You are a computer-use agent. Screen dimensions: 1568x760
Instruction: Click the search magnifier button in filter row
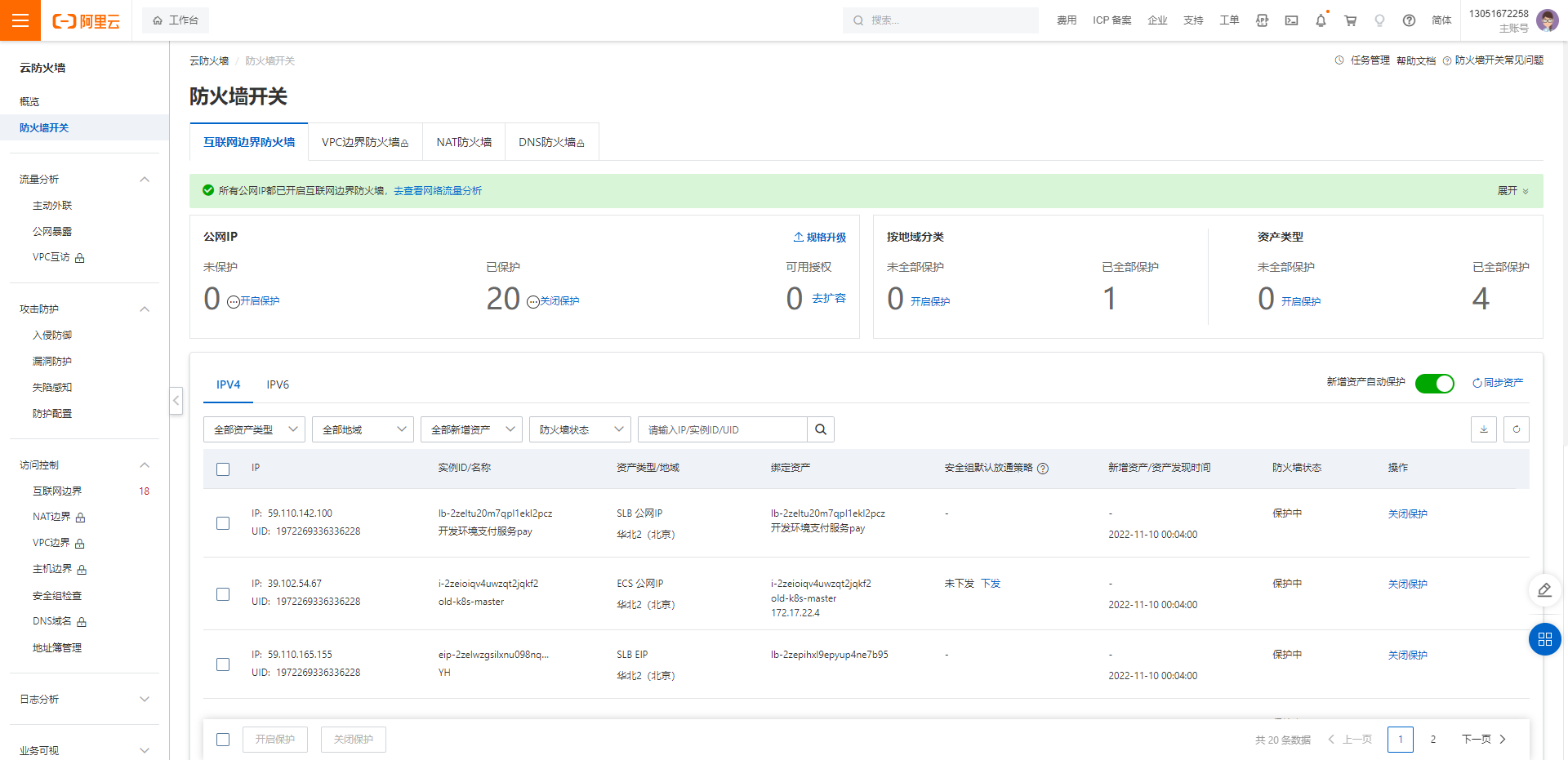[x=821, y=429]
